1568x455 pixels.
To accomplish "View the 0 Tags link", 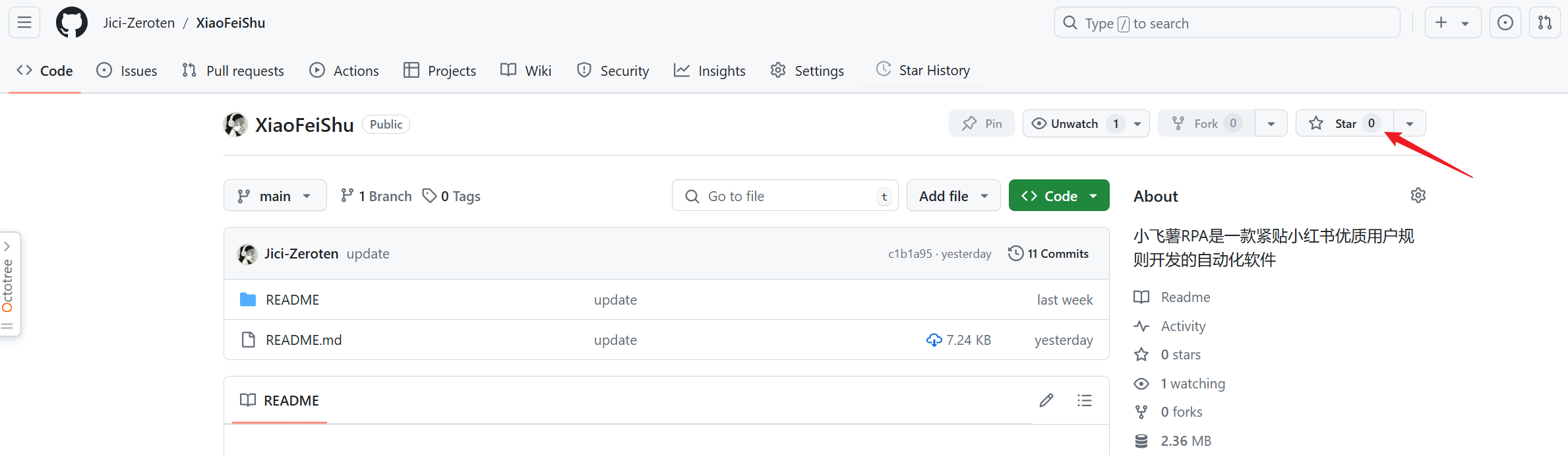I will [x=452, y=196].
